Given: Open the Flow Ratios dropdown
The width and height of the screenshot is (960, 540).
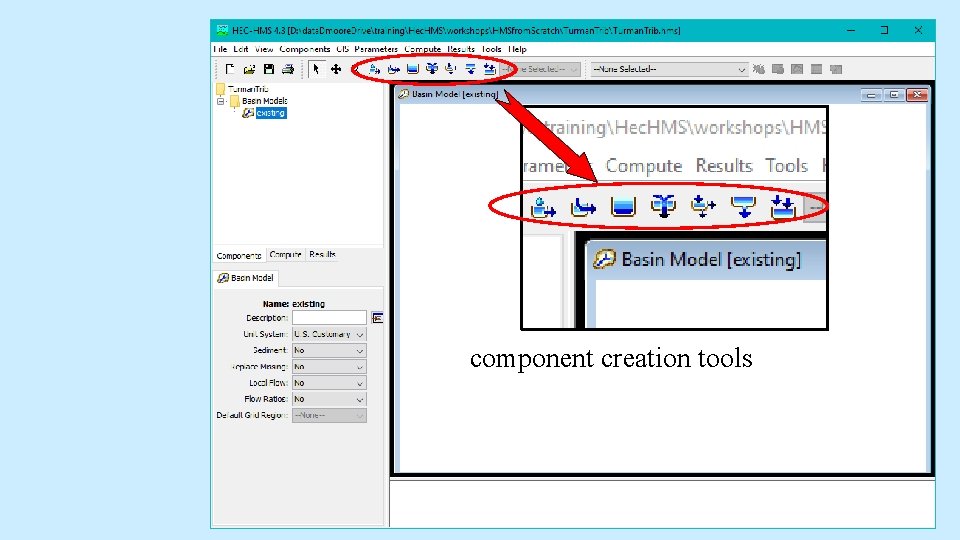Looking at the screenshot, I should pyautogui.click(x=329, y=399).
